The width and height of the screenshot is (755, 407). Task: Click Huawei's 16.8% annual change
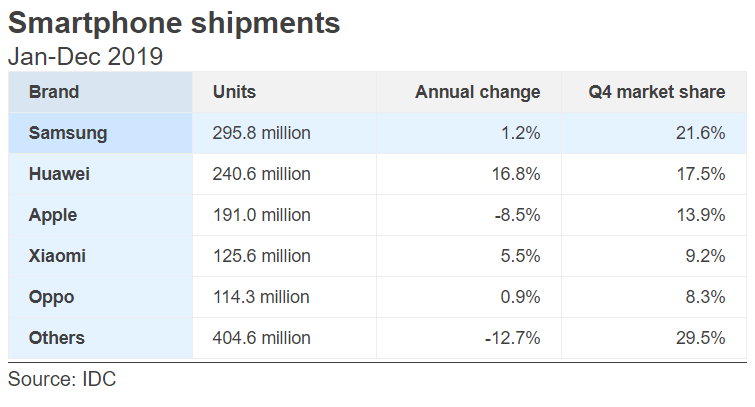518,174
